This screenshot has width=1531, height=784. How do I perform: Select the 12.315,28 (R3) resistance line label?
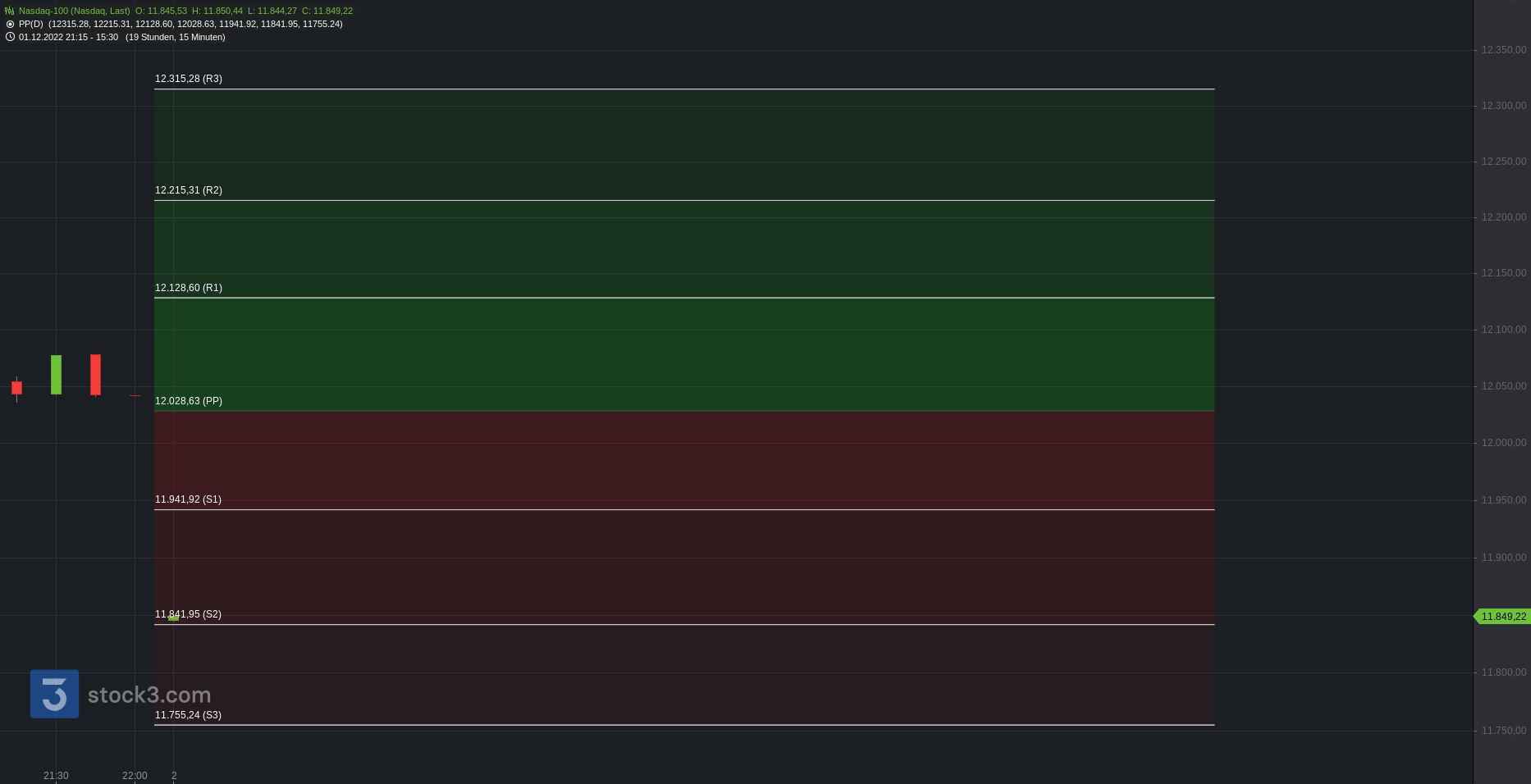tap(189, 79)
